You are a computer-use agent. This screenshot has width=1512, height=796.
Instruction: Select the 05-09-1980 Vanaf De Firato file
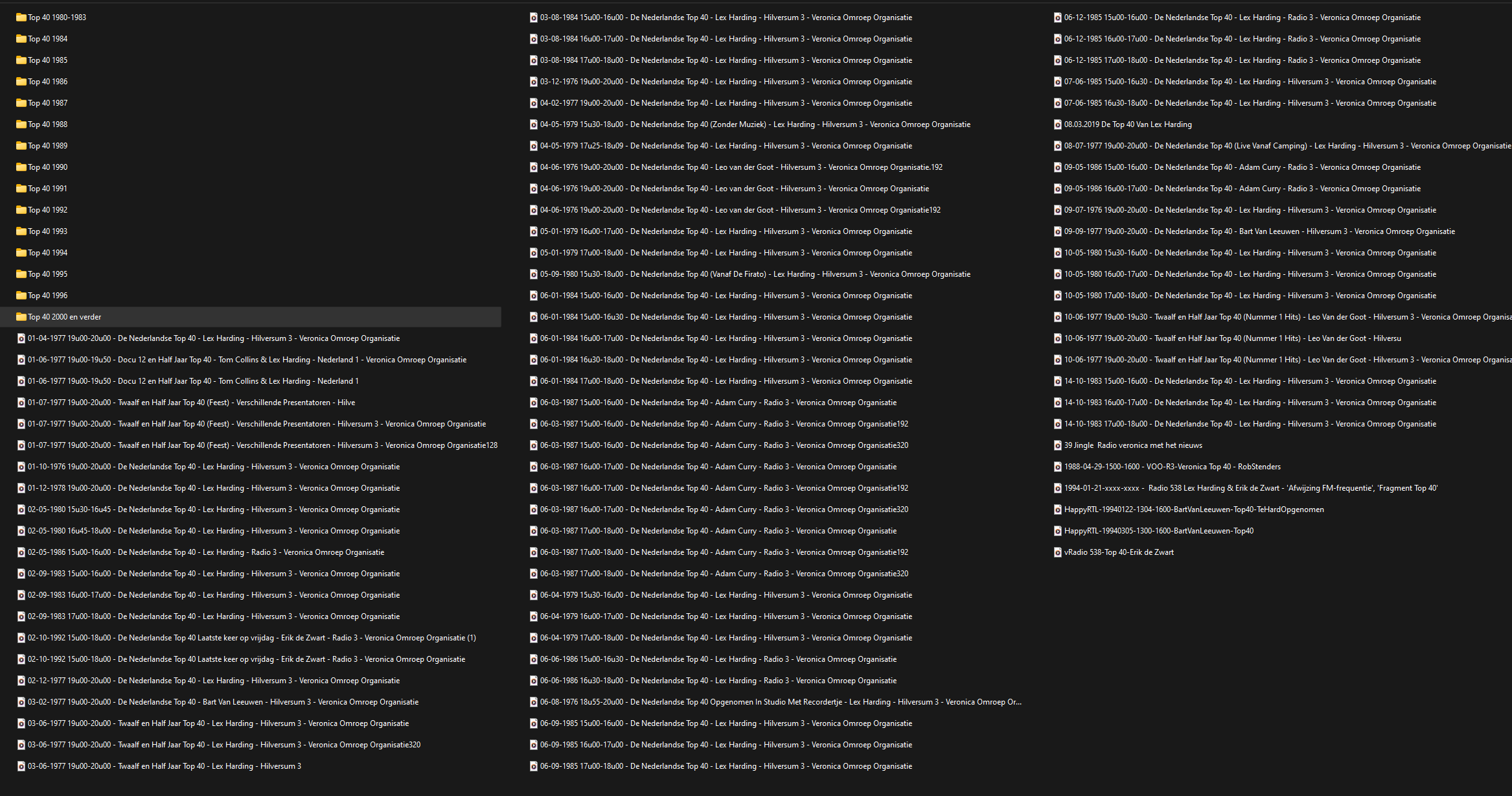tap(755, 274)
